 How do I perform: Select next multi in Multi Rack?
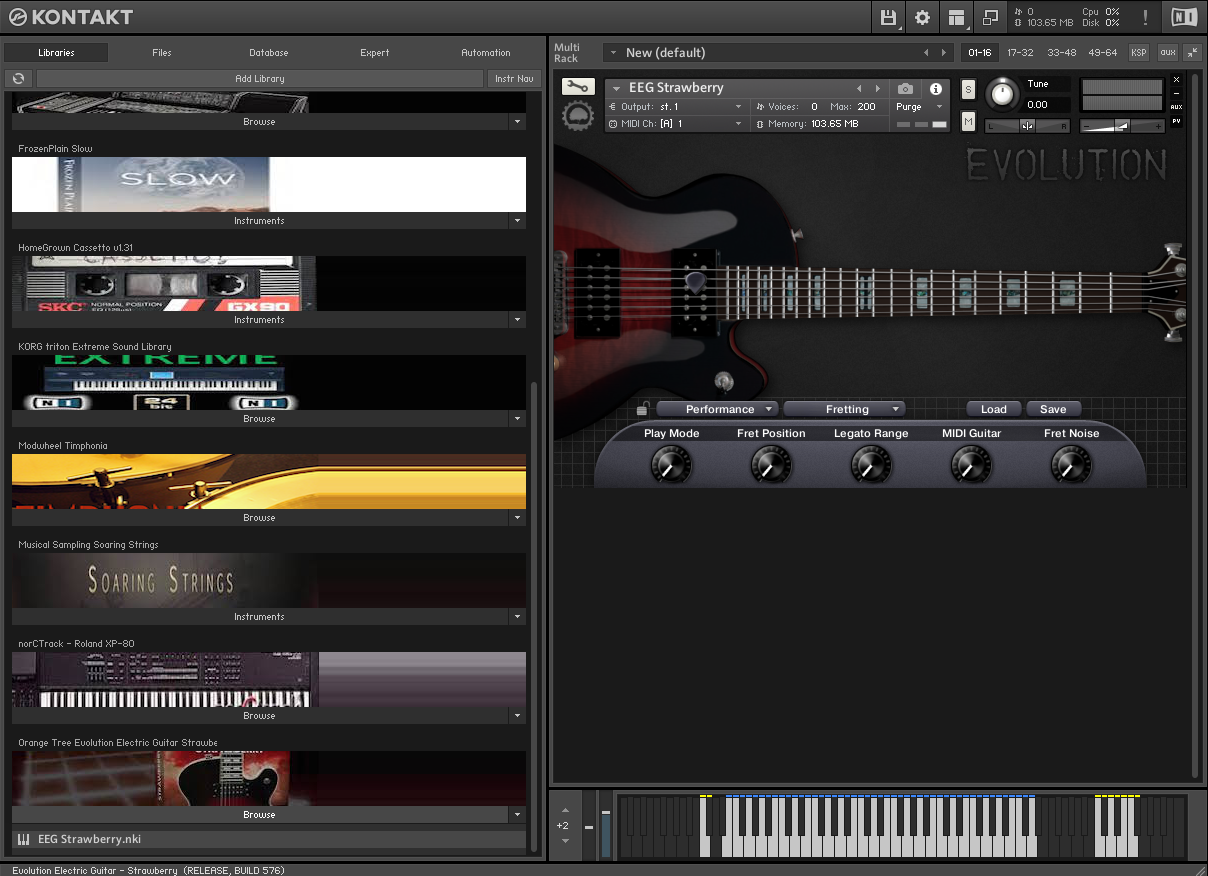(943, 52)
